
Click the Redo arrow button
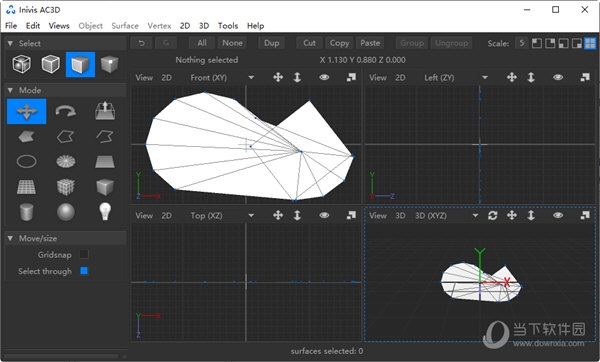[166, 43]
